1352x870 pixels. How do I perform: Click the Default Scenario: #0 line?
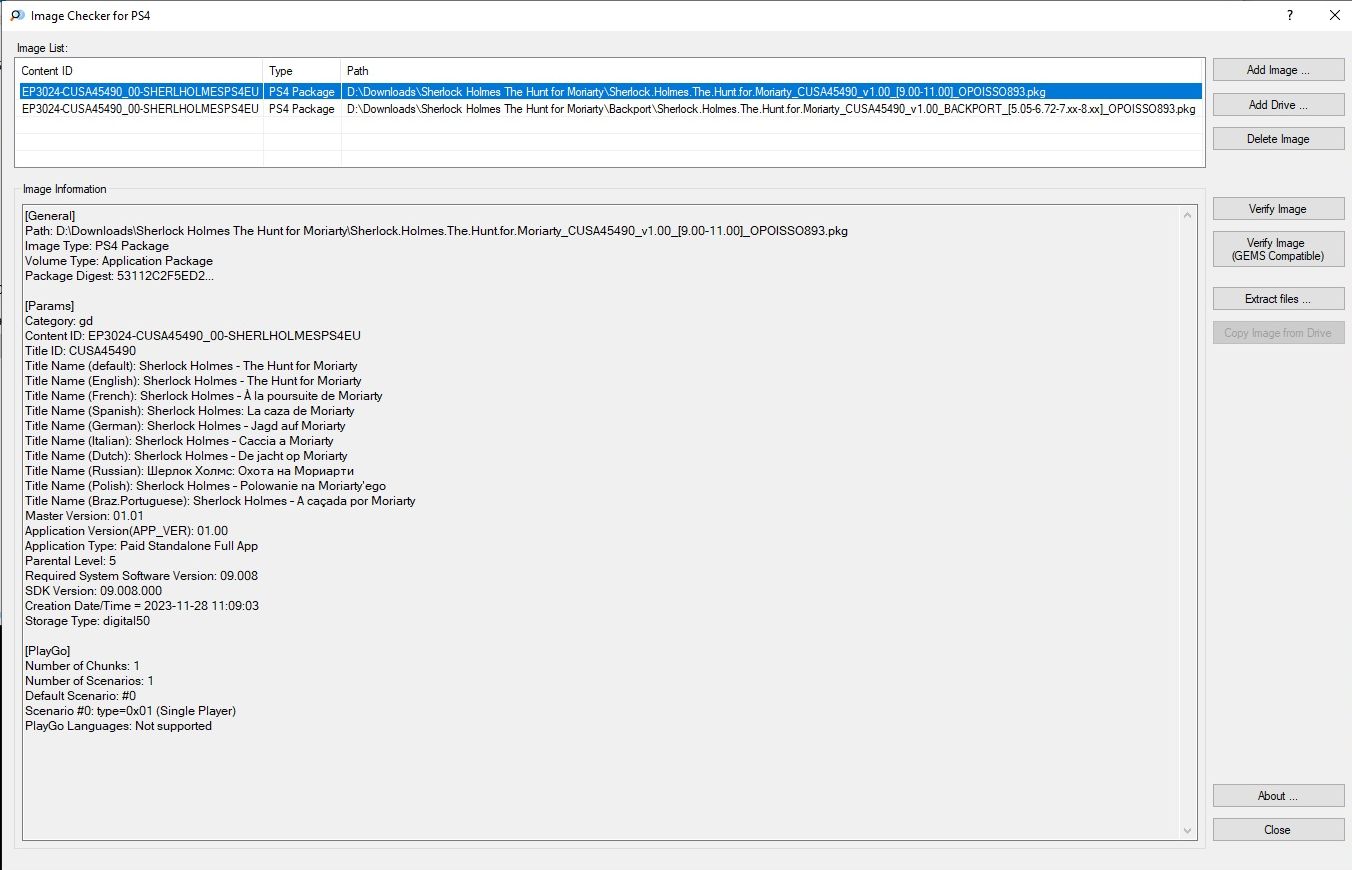pos(81,696)
